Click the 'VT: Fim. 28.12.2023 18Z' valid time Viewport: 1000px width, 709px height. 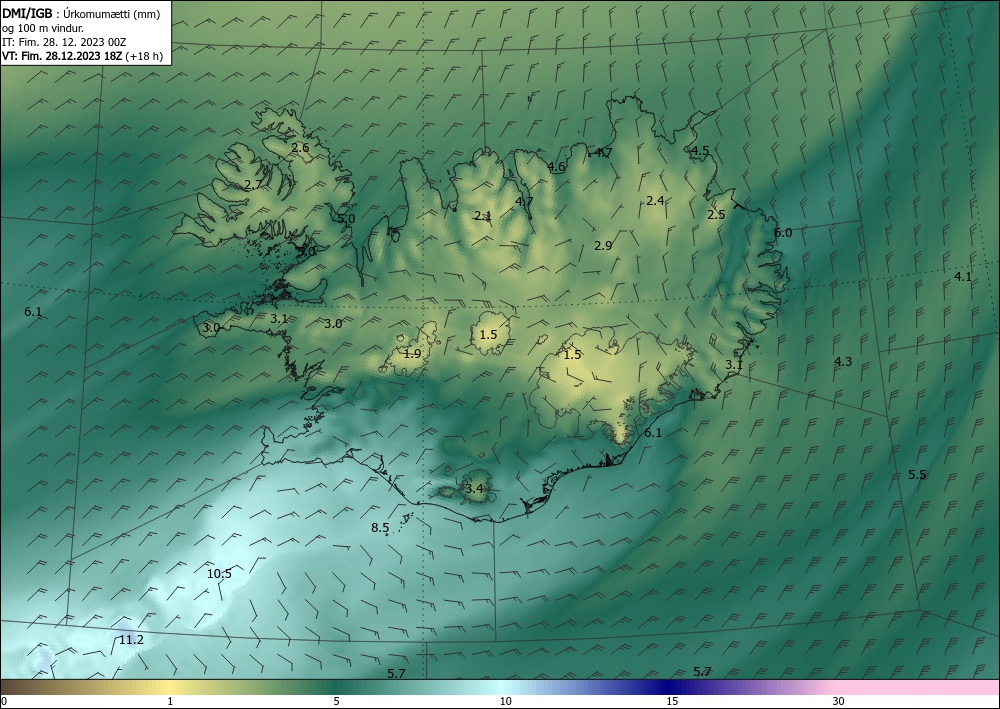tap(63, 56)
